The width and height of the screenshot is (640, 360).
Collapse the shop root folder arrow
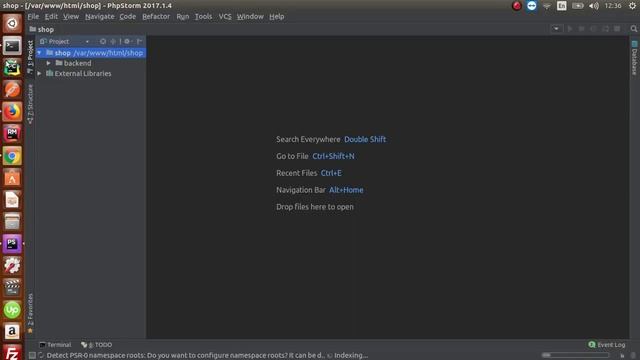tap(39, 53)
